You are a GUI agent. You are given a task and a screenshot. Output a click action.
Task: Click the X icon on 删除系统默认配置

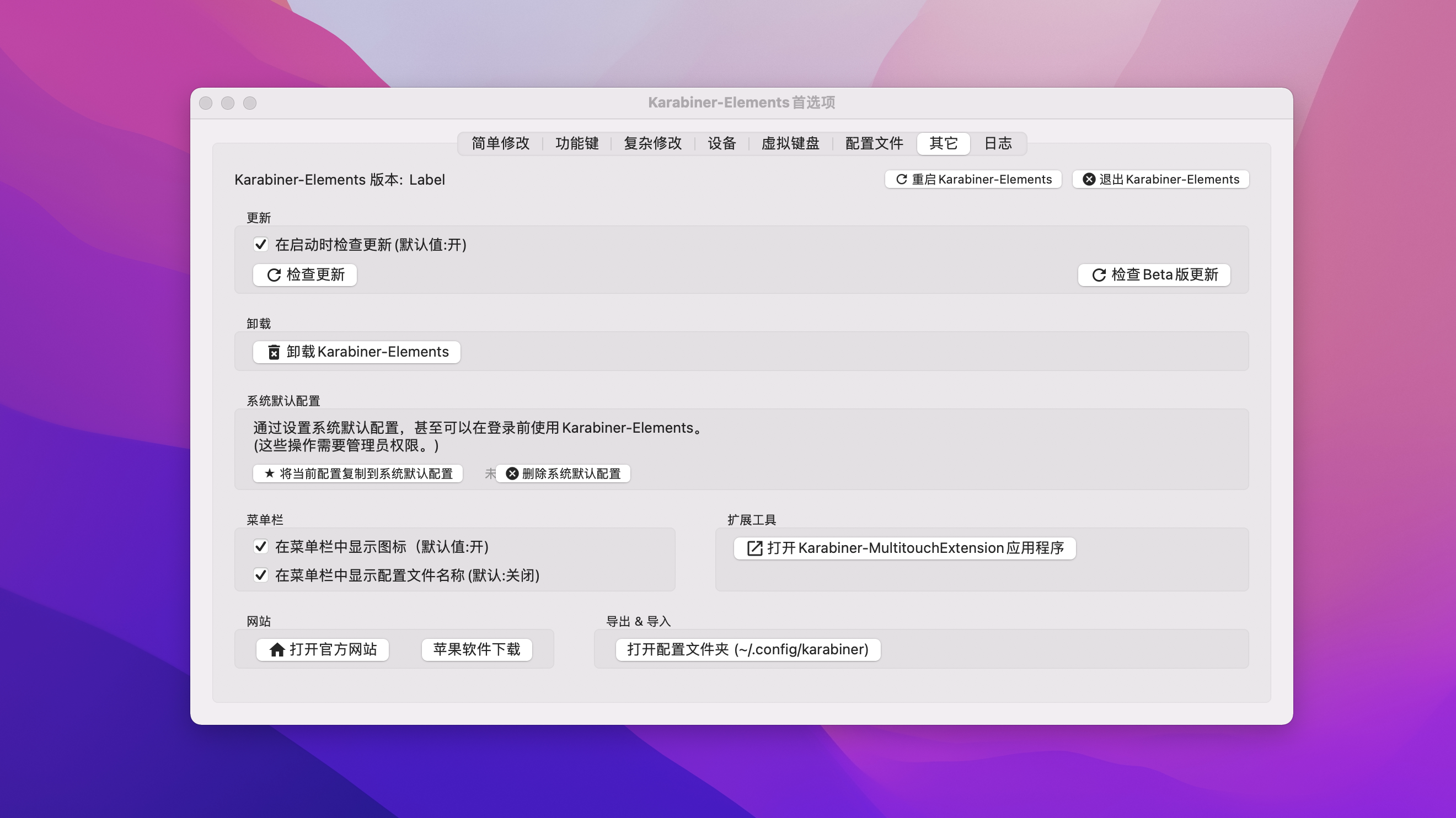pyautogui.click(x=512, y=473)
